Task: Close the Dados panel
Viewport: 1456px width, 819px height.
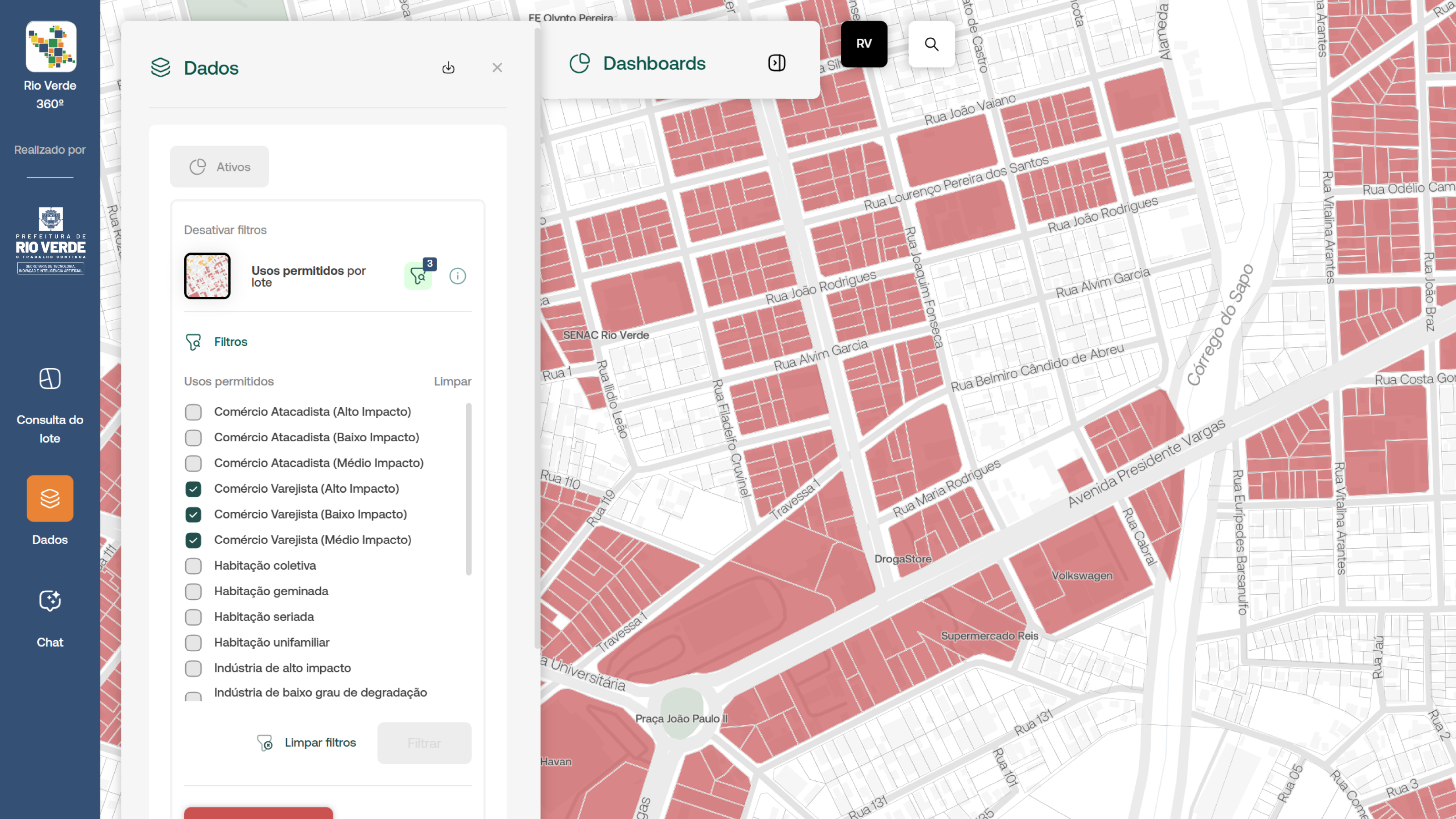Action: 497,68
